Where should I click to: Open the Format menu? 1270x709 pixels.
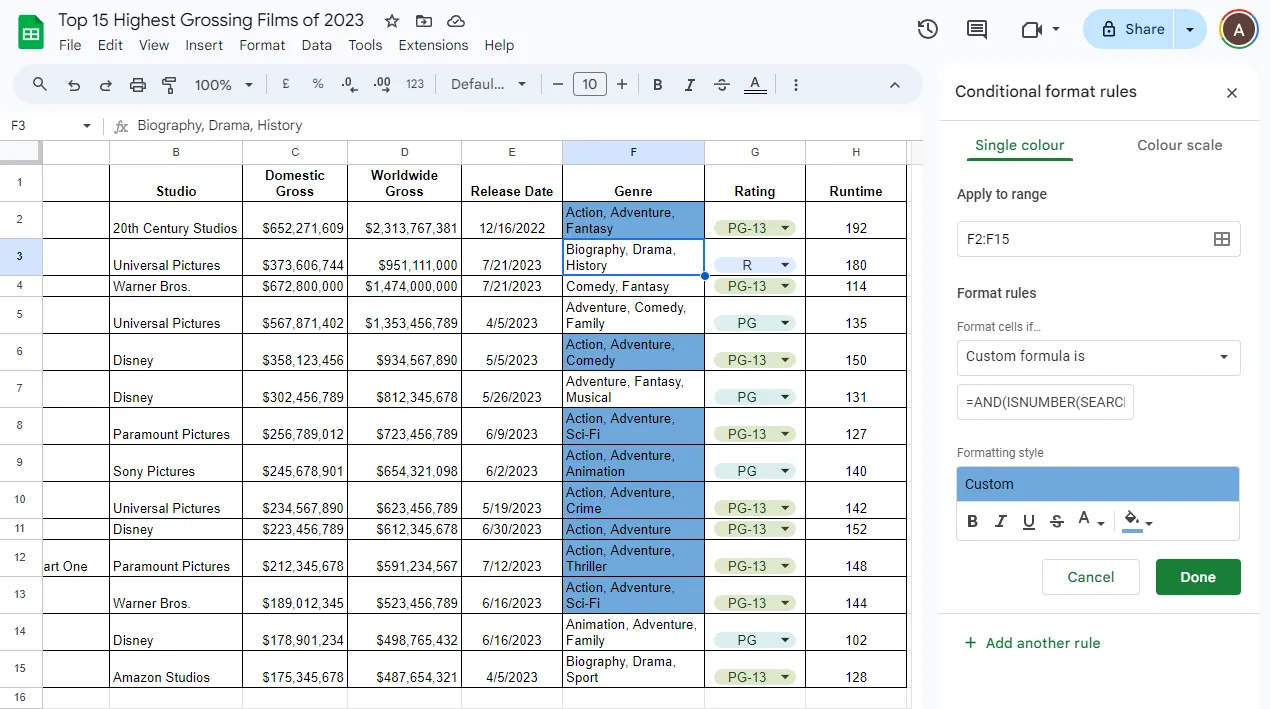262,45
